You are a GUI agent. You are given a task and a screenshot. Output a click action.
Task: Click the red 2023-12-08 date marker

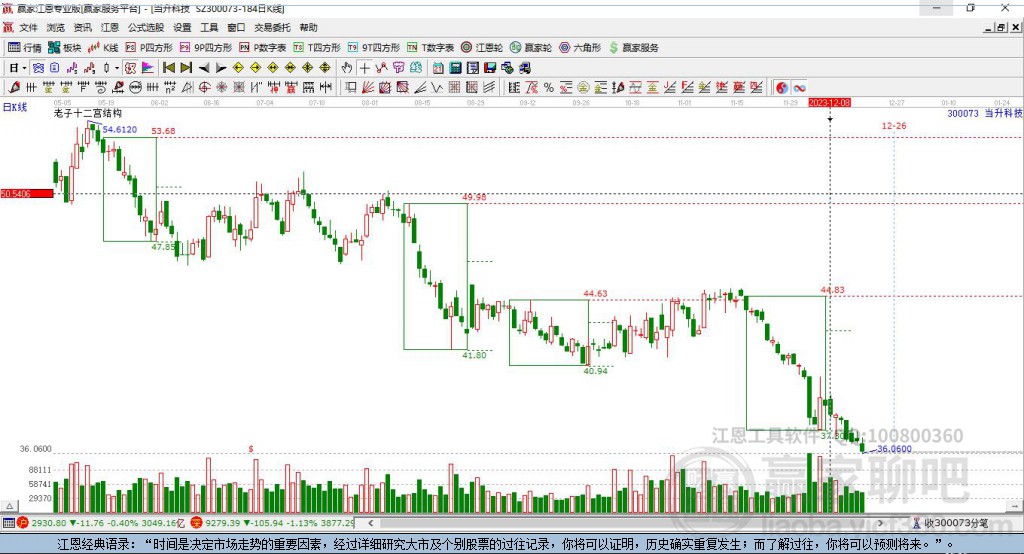click(x=829, y=103)
